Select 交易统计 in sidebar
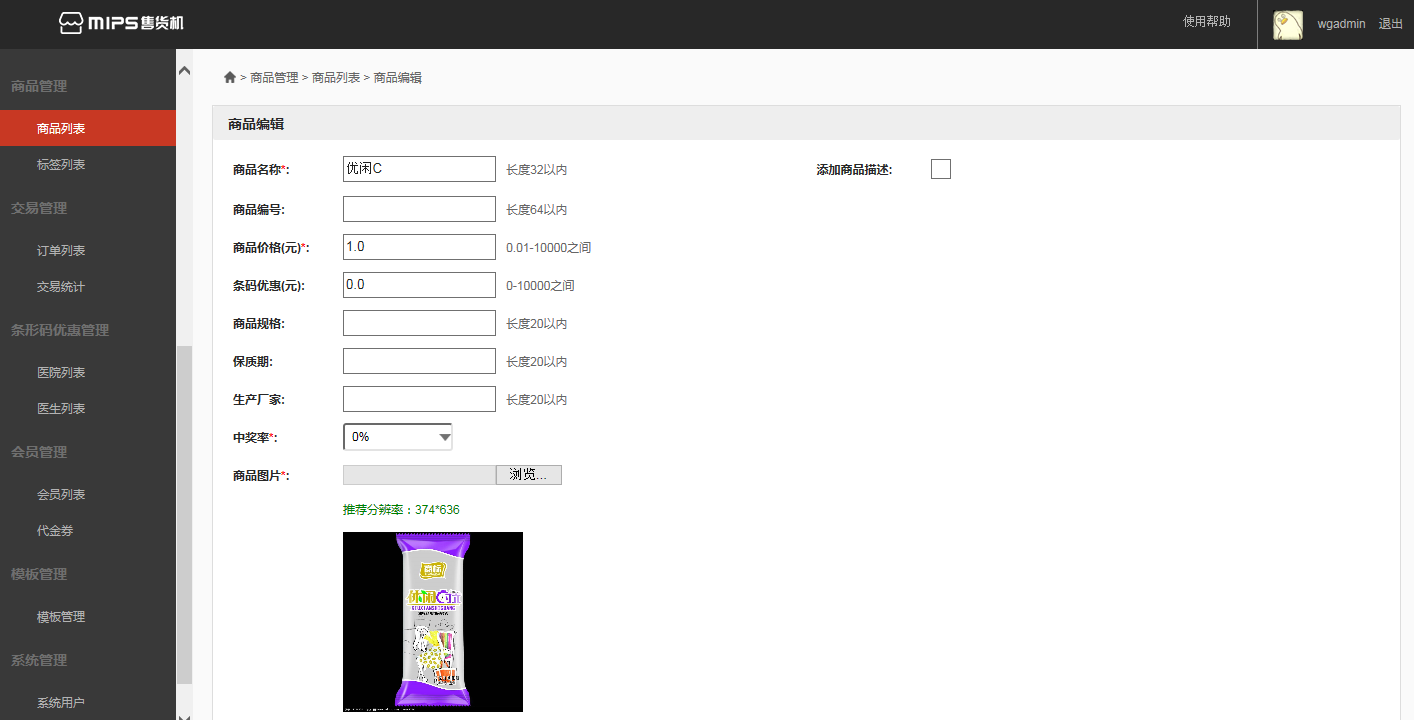 click(61, 287)
